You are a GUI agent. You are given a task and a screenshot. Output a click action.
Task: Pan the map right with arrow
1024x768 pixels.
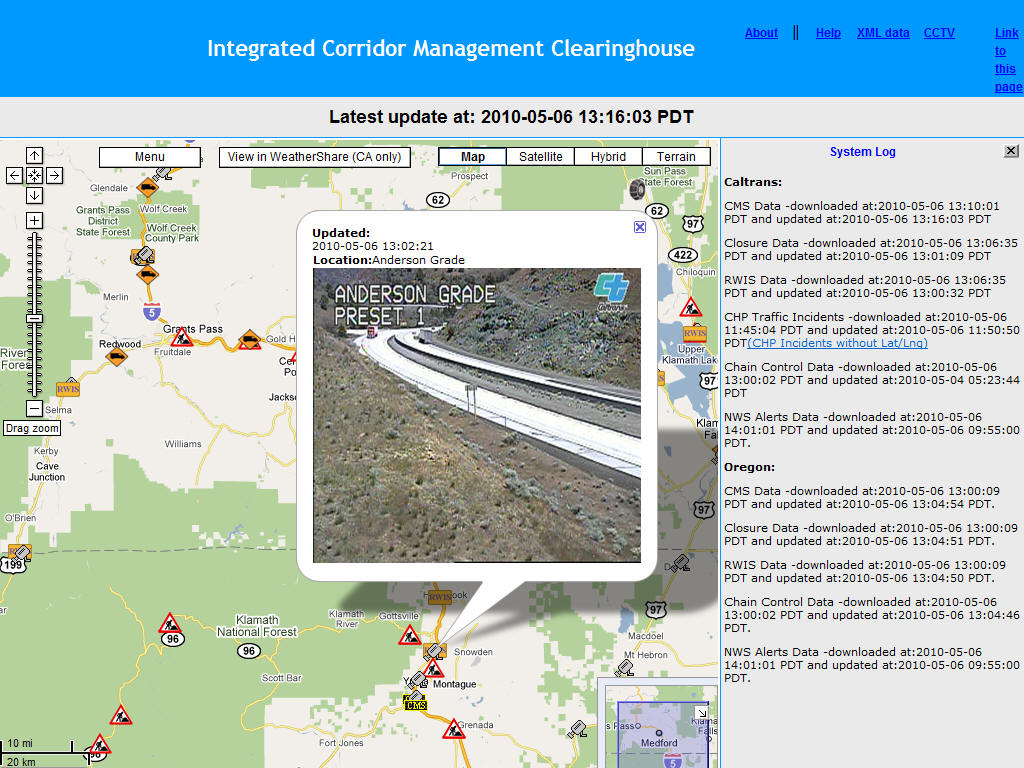click(x=54, y=175)
